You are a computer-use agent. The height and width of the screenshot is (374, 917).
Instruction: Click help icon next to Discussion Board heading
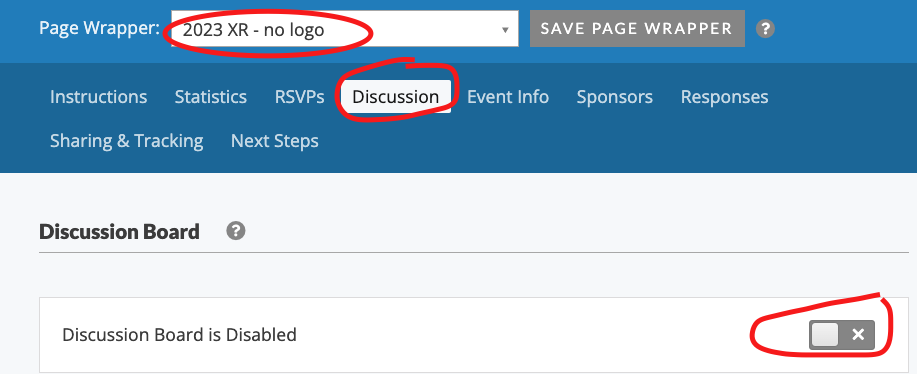tap(236, 231)
